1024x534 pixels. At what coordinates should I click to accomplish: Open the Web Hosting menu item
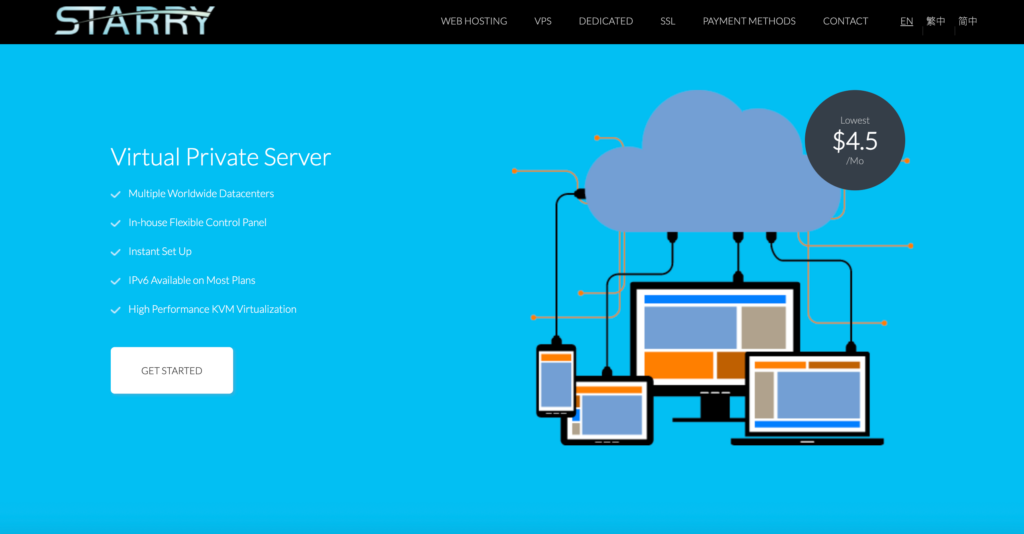(x=473, y=21)
